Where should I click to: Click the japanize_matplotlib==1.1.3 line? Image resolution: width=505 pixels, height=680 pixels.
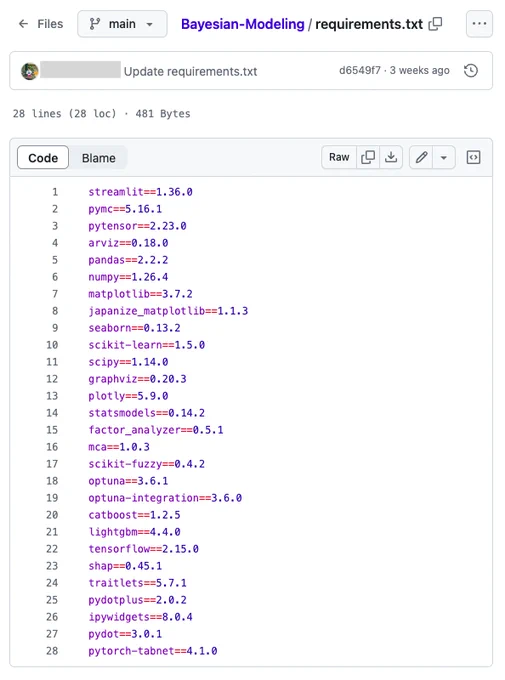tap(168, 311)
